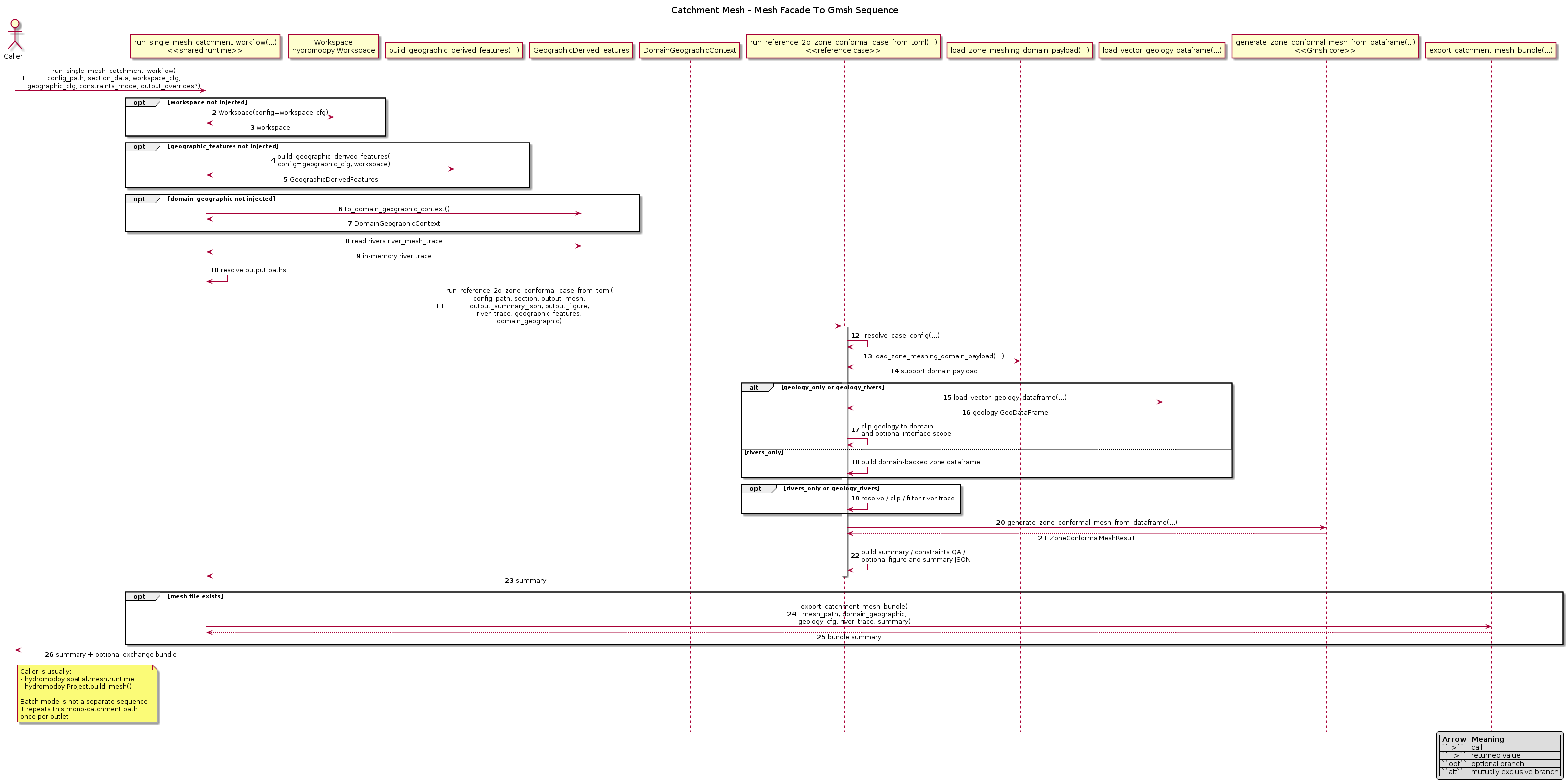This screenshot has height=784, width=1568.
Task: Click run_reference_2d_zone_conformal_case_from_toml participant box
Action: point(844,46)
